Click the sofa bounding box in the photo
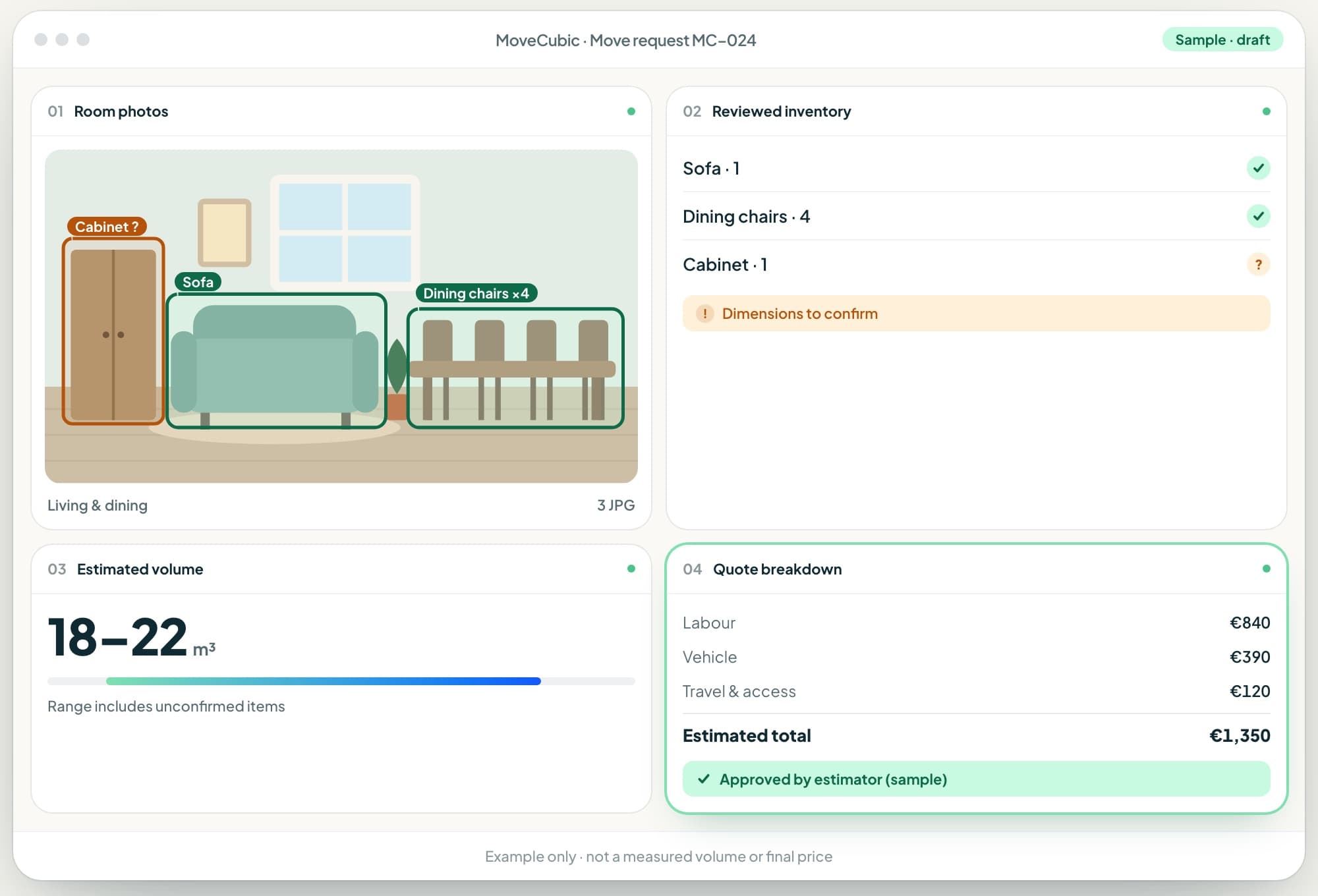The height and width of the screenshot is (896, 1318). tap(276, 361)
